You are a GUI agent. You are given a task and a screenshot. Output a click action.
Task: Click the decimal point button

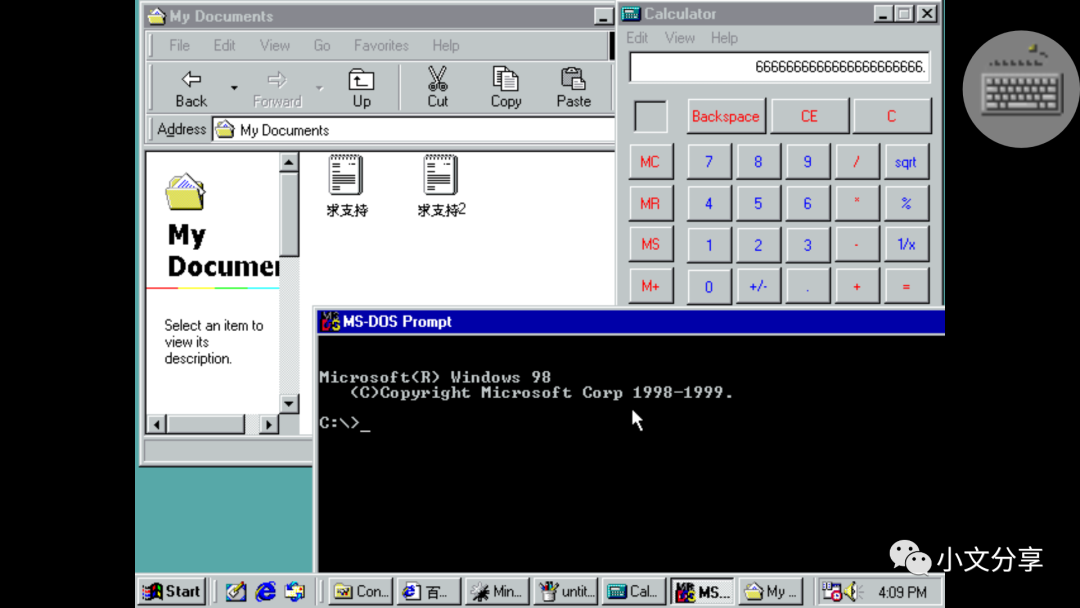[x=807, y=286]
